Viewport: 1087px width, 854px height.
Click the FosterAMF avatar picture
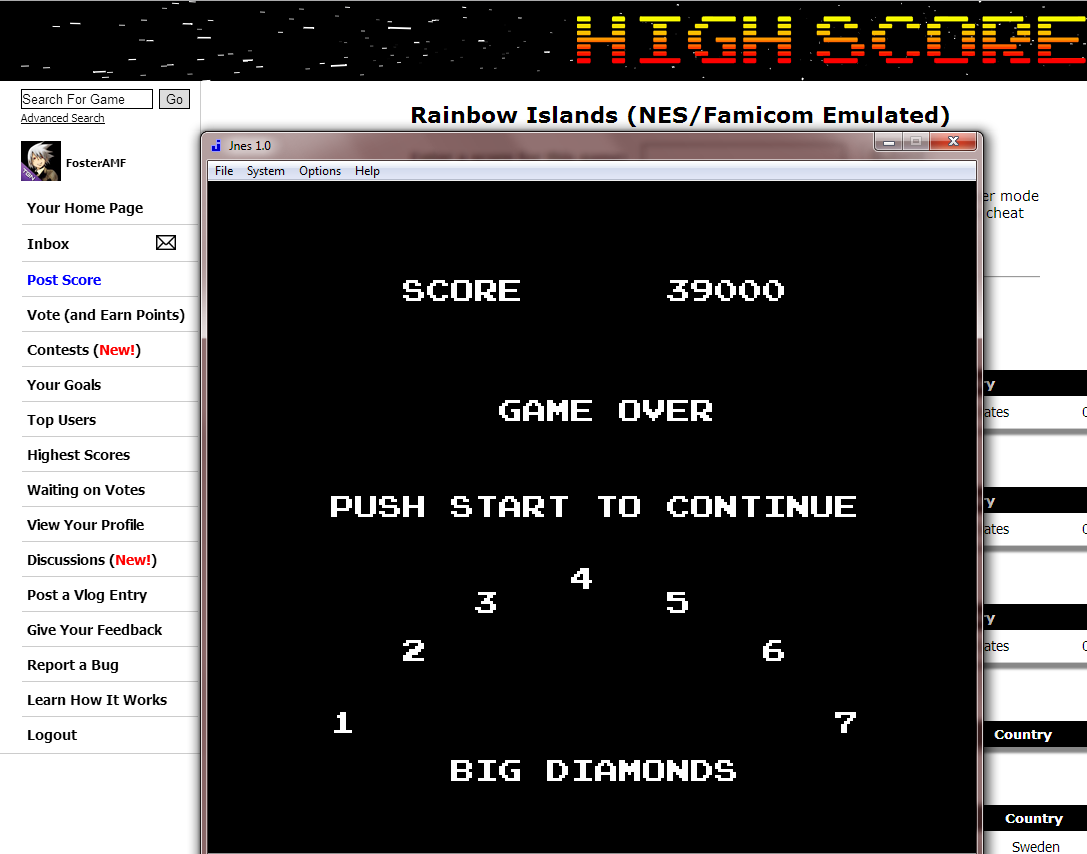pyautogui.click(x=41, y=161)
